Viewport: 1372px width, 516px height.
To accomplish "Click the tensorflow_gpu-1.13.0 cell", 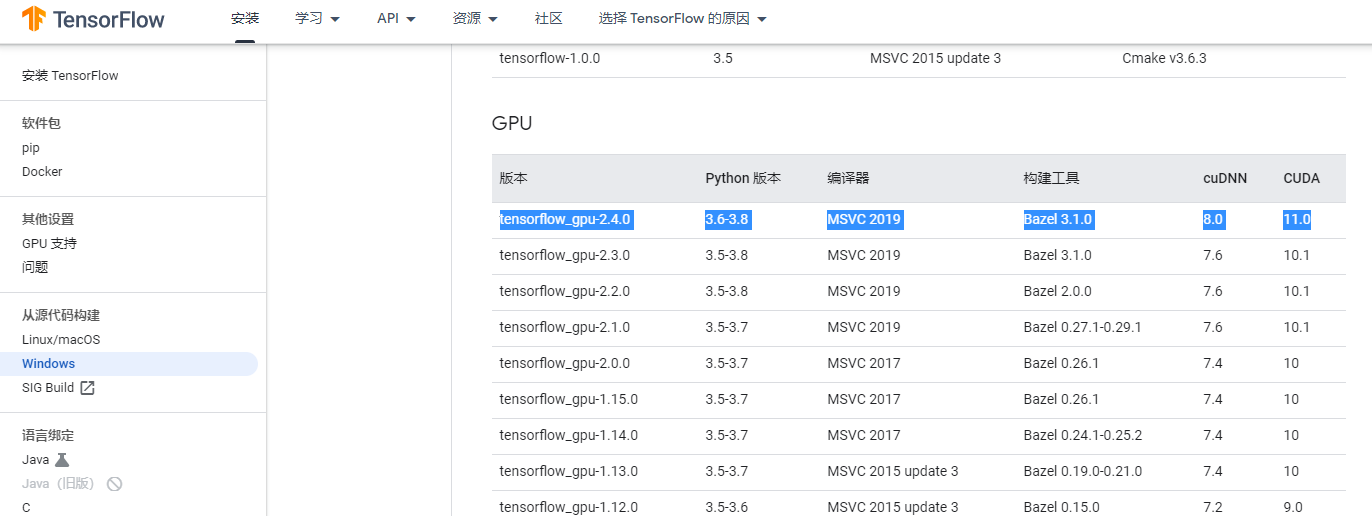I will tap(569, 471).
